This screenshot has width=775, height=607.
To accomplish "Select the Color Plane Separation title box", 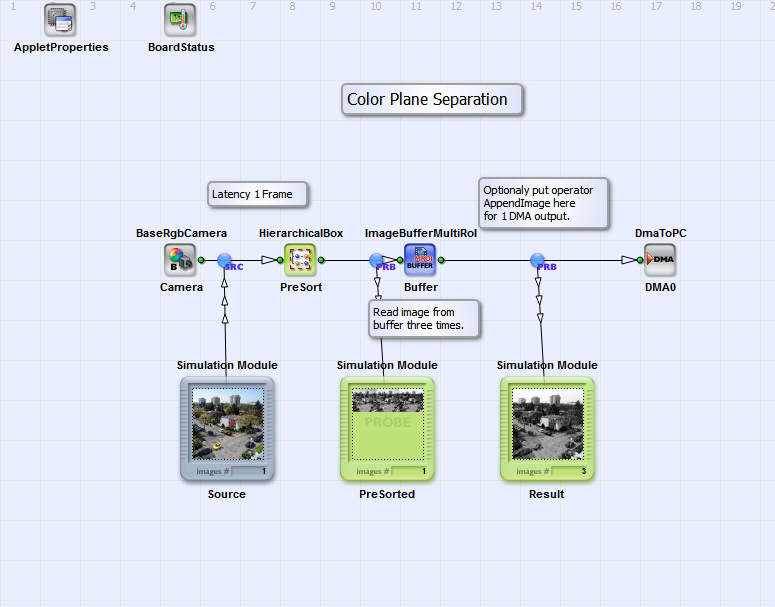I will click(x=431, y=100).
